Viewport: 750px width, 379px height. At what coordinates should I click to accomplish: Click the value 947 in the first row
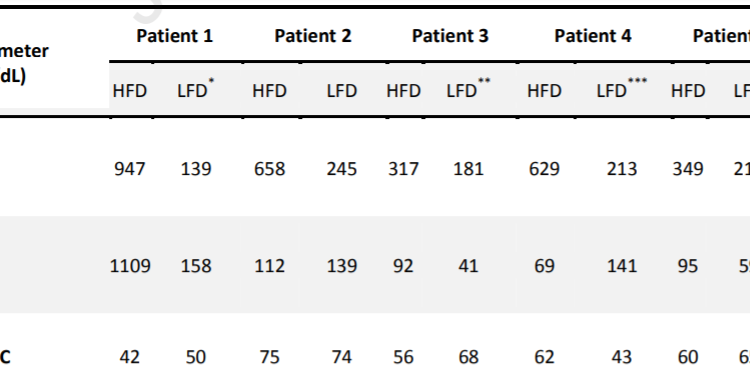(x=130, y=169)
